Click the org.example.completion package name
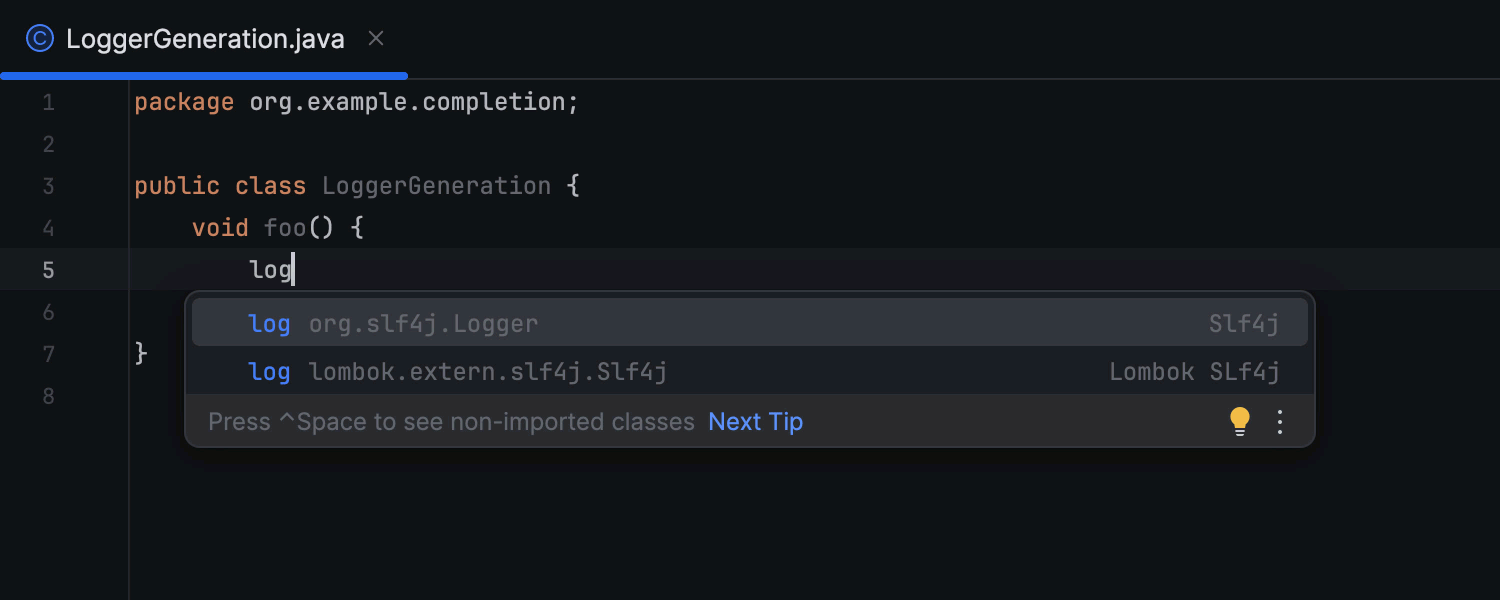1500x600 pixels. coord(408,102)
